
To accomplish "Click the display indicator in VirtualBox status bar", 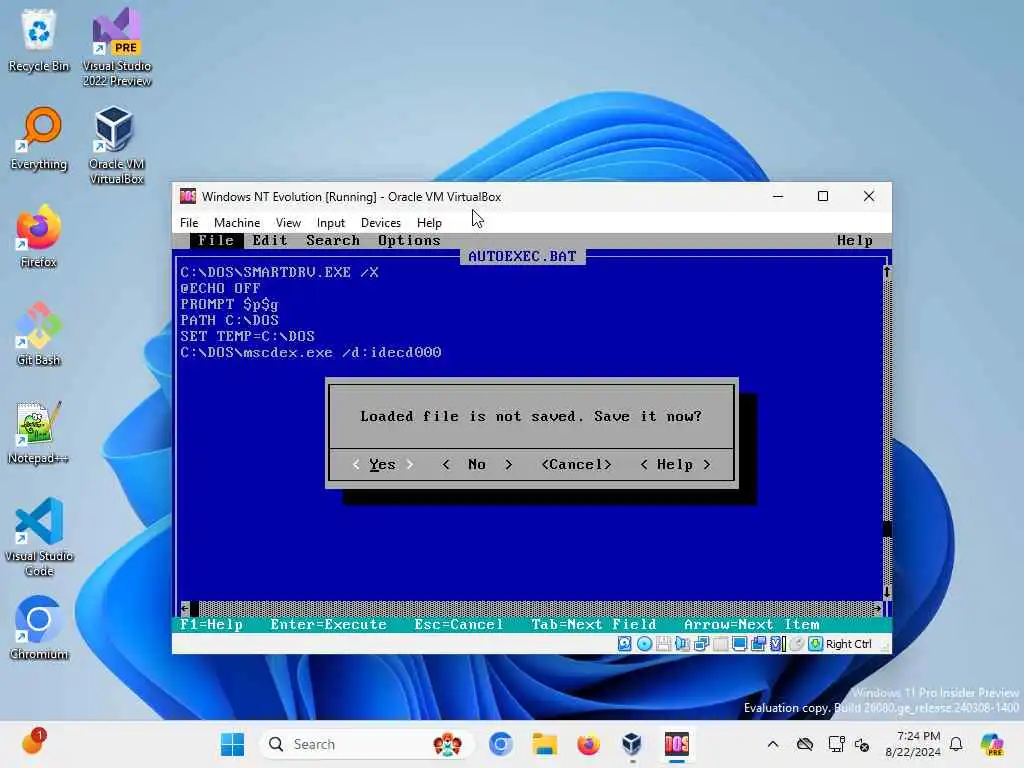I will [739, 644].
